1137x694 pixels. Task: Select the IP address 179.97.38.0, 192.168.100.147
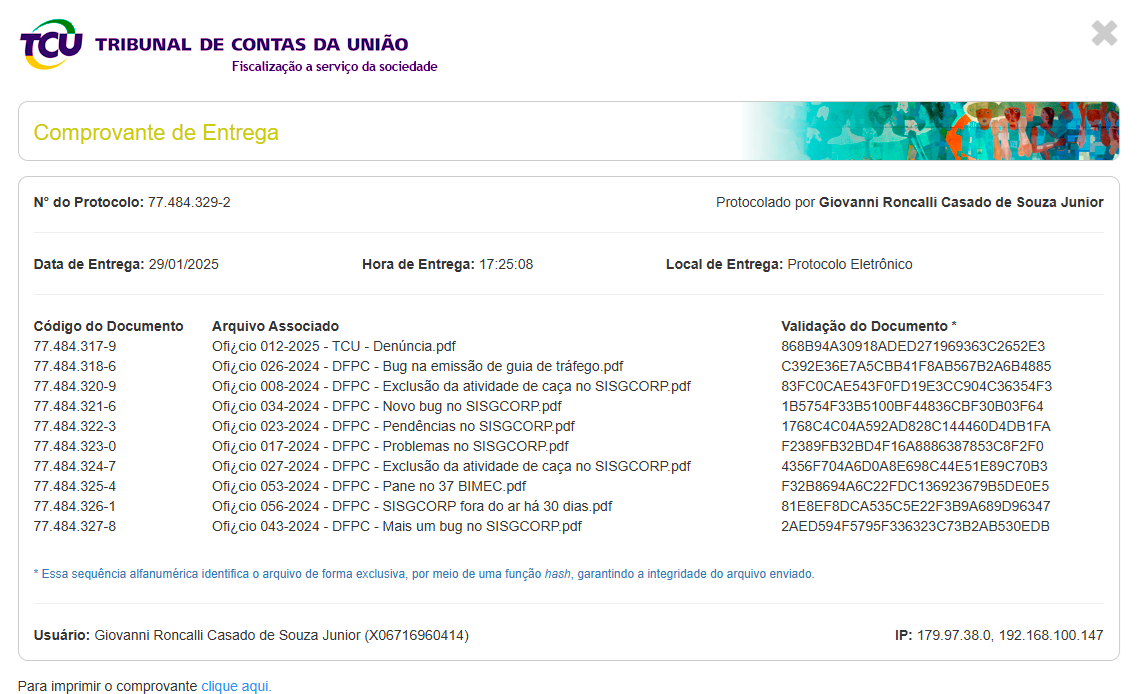pos(1010,635)
